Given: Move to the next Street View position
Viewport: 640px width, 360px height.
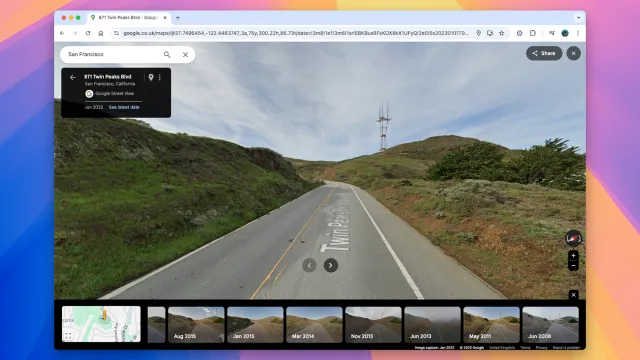Looking at the screenshot, I should 331,265.
